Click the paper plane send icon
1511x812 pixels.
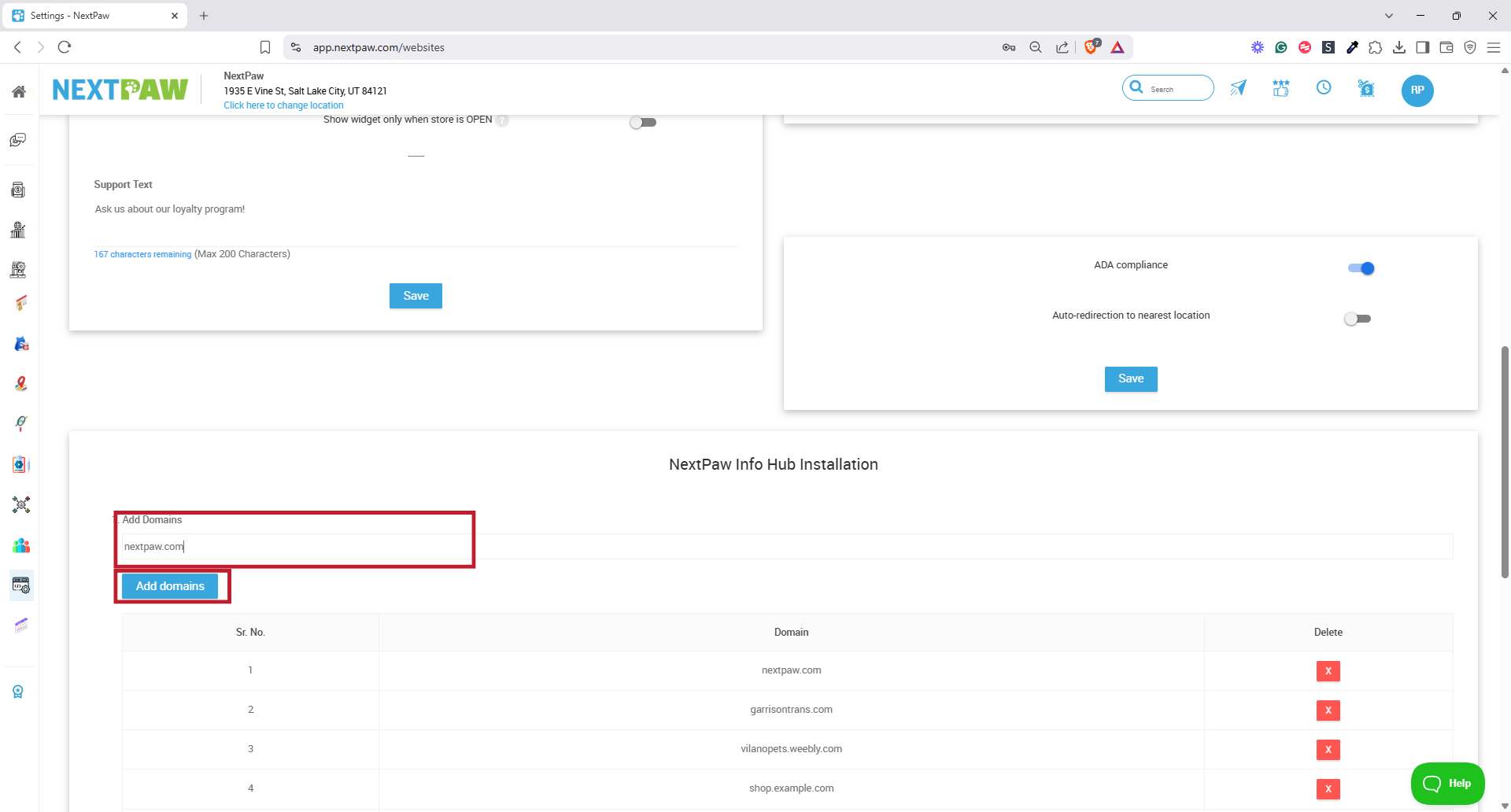point(1239,88)
